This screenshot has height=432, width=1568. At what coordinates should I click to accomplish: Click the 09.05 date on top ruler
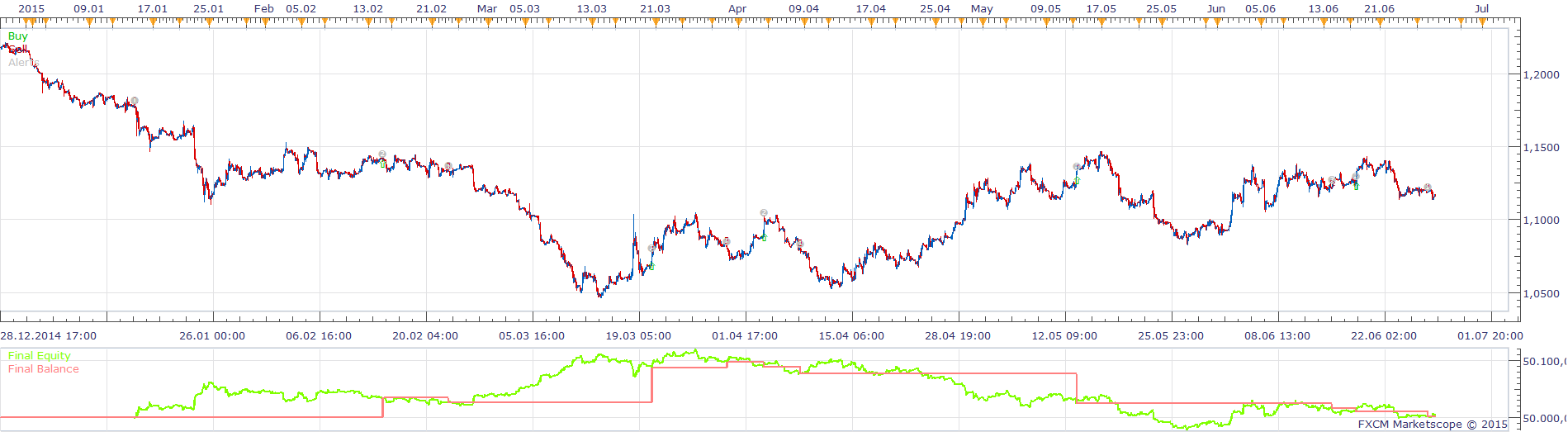tap(1045, 8)
